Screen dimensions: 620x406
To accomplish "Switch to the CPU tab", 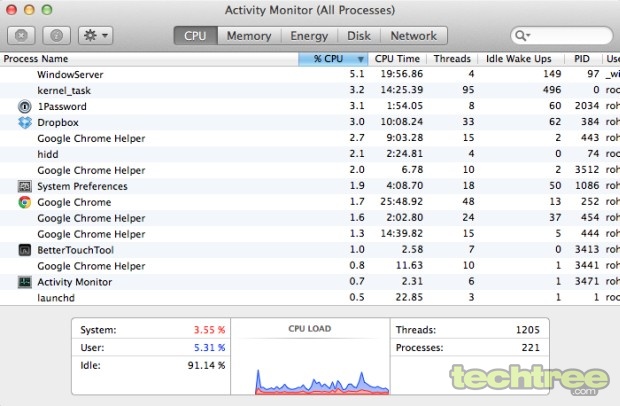I will (195, 36).
